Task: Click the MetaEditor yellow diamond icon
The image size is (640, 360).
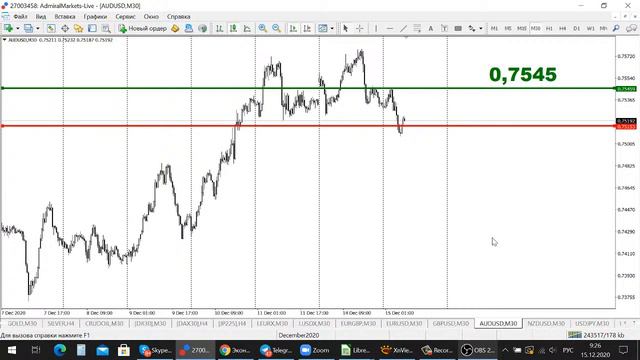Action: [x=175, y=28]
